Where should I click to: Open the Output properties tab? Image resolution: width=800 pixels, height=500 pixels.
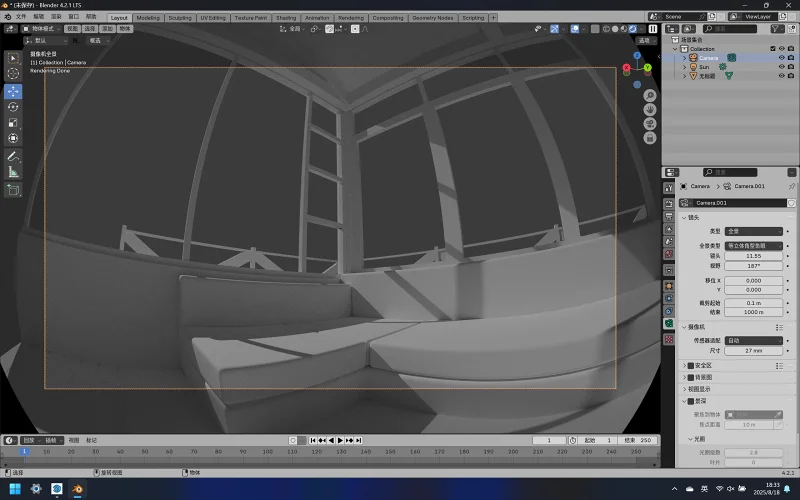click(669, 217)
